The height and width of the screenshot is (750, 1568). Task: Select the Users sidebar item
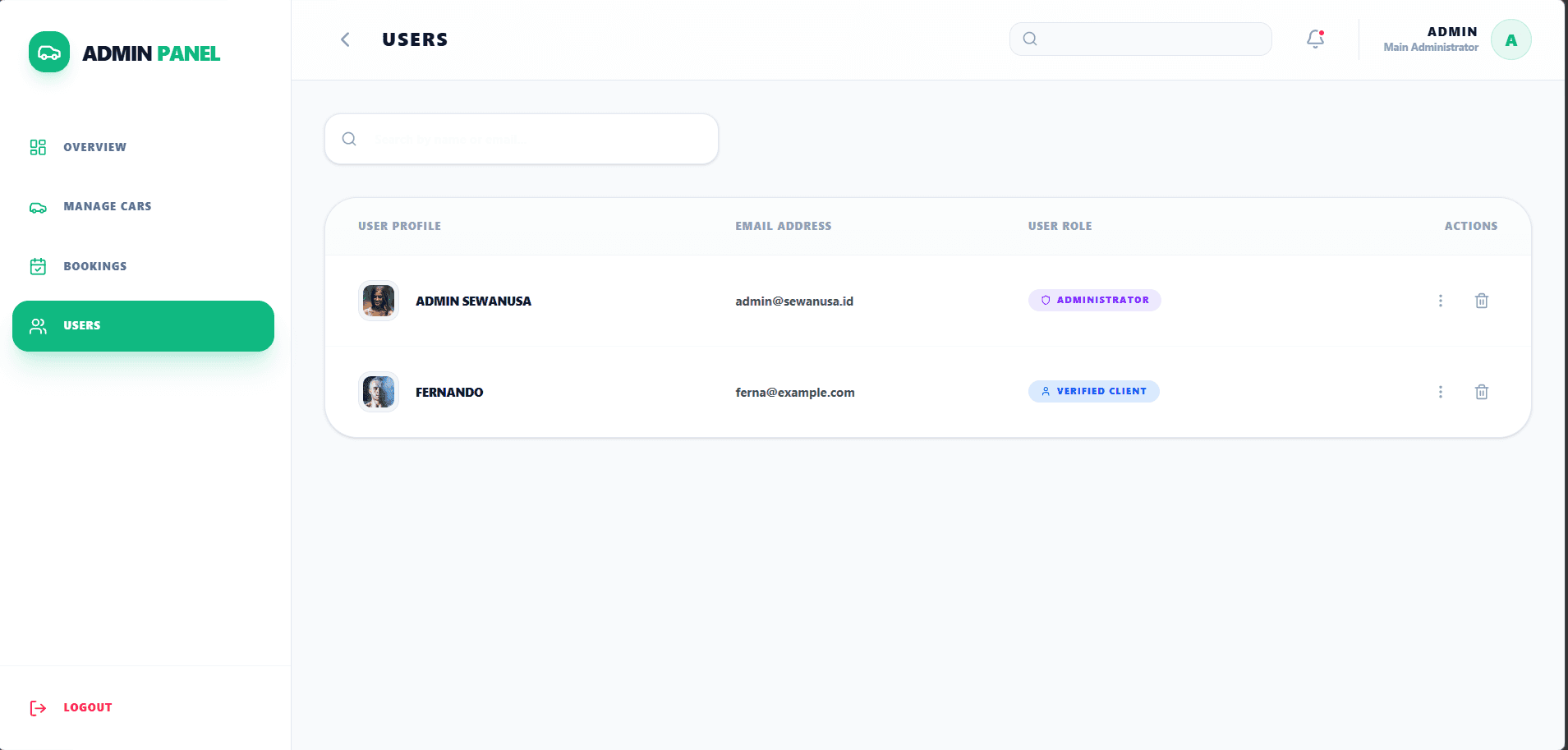coord(143,326)
